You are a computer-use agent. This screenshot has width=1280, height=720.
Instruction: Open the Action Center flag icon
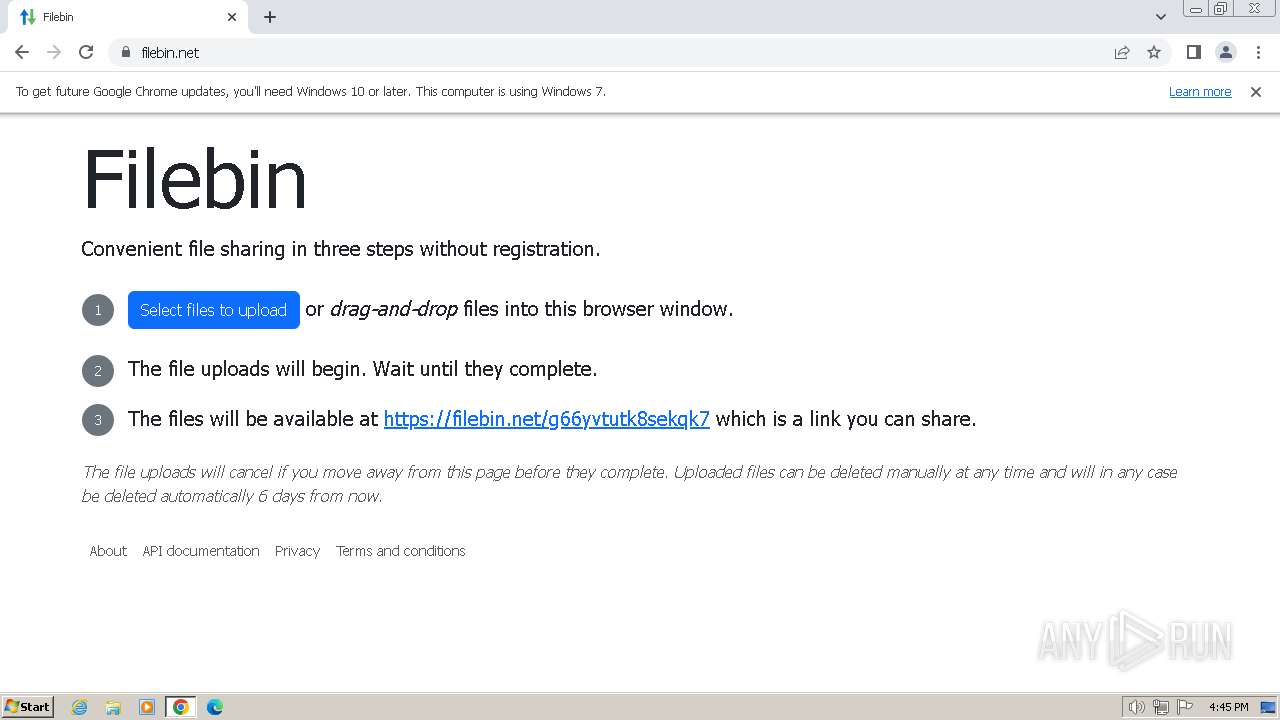pos(1185,707)
